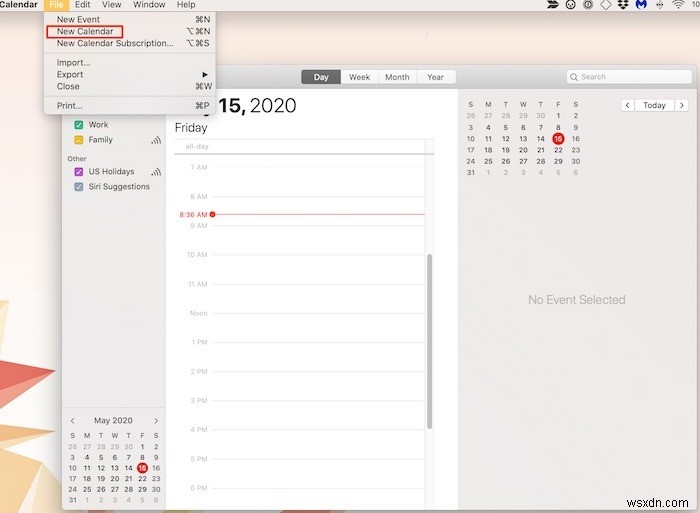
Task: Uncheck the US Holidays calendar
Action: tap(79, 172)
